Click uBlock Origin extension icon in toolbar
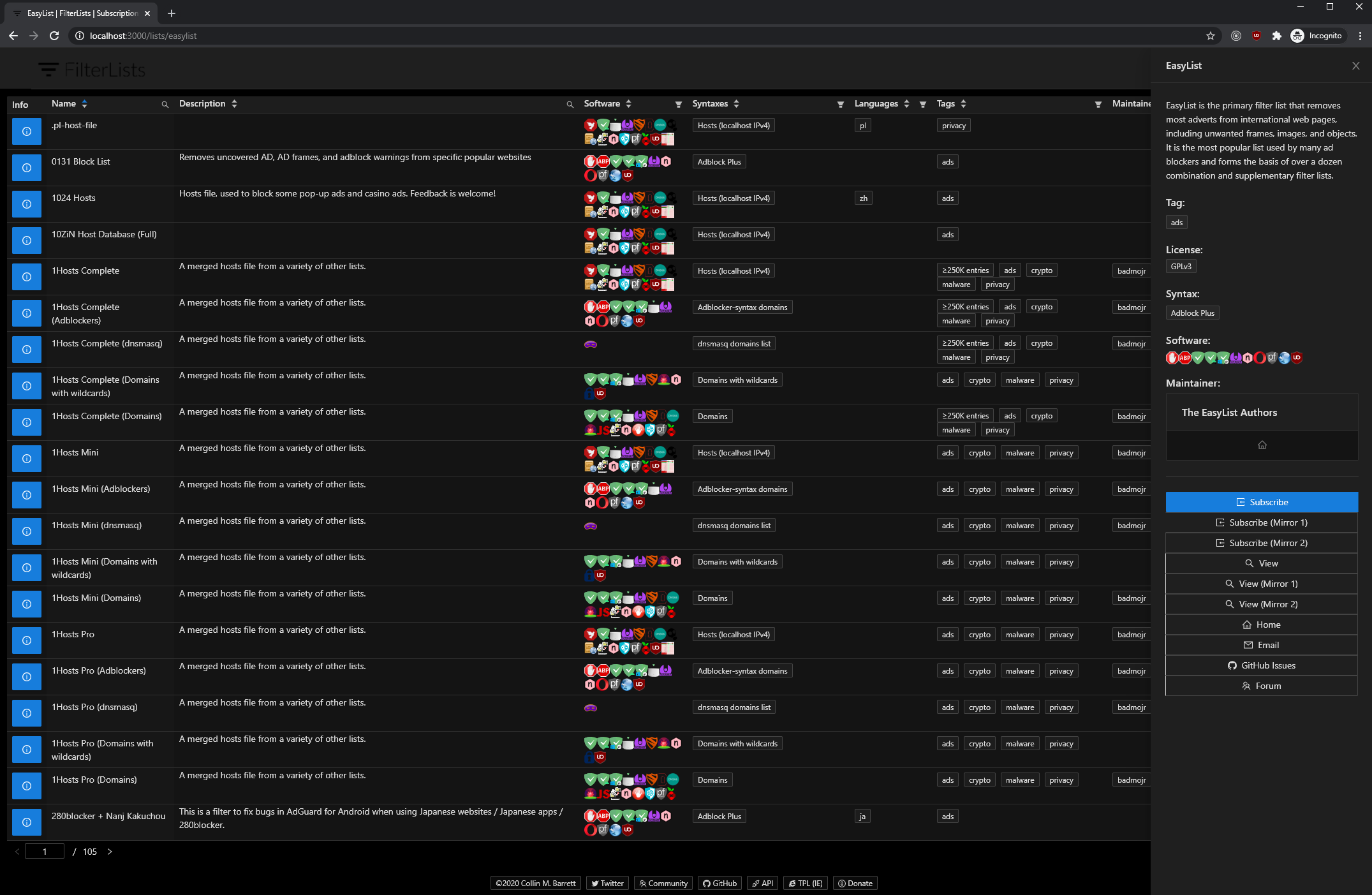The height and width of the screenshot is (895, 1372). pos(1256,36)
